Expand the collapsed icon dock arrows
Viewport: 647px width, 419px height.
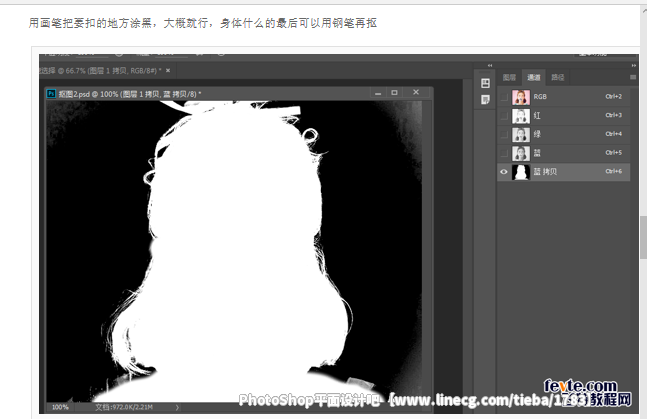pyautogui.click(x=488, y=63)
